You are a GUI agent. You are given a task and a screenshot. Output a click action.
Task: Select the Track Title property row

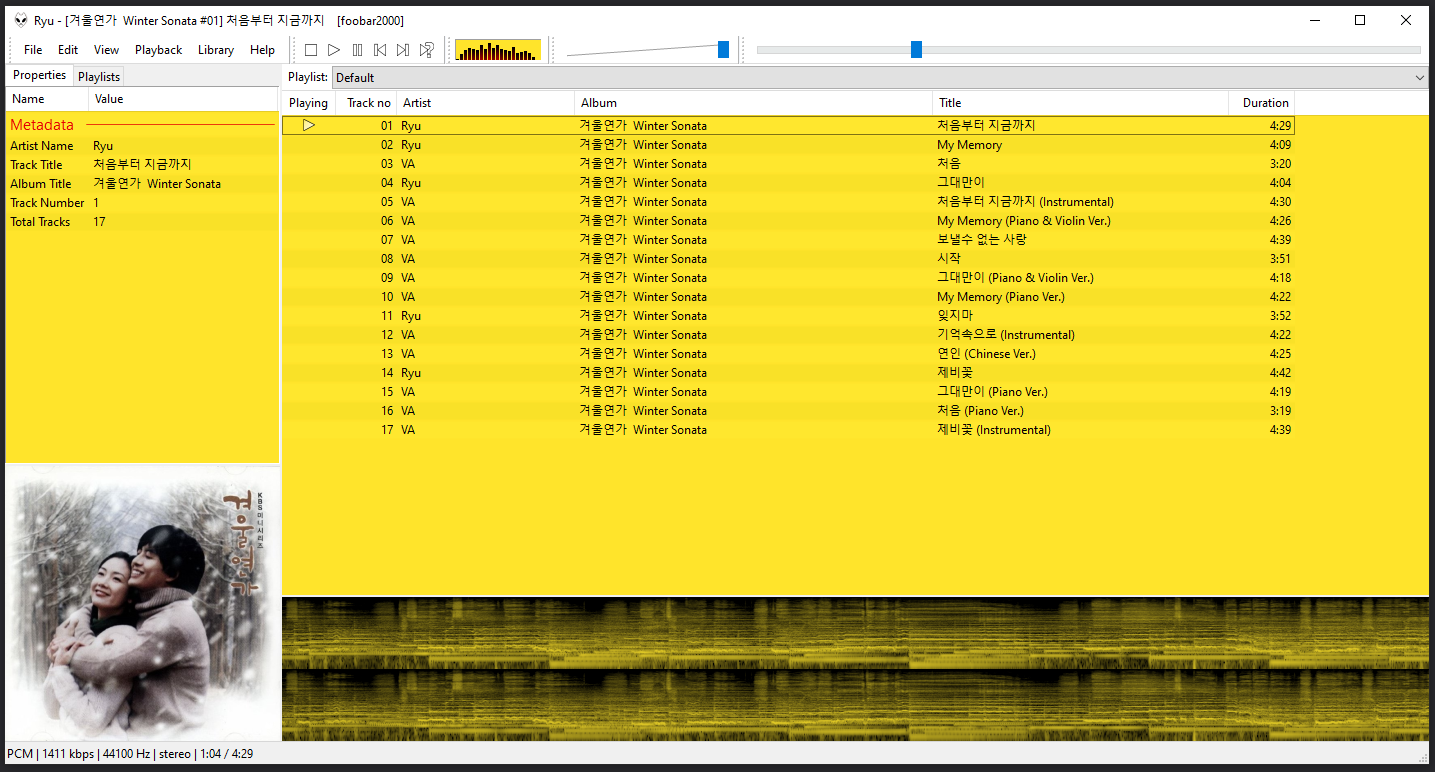click(142, 165)
